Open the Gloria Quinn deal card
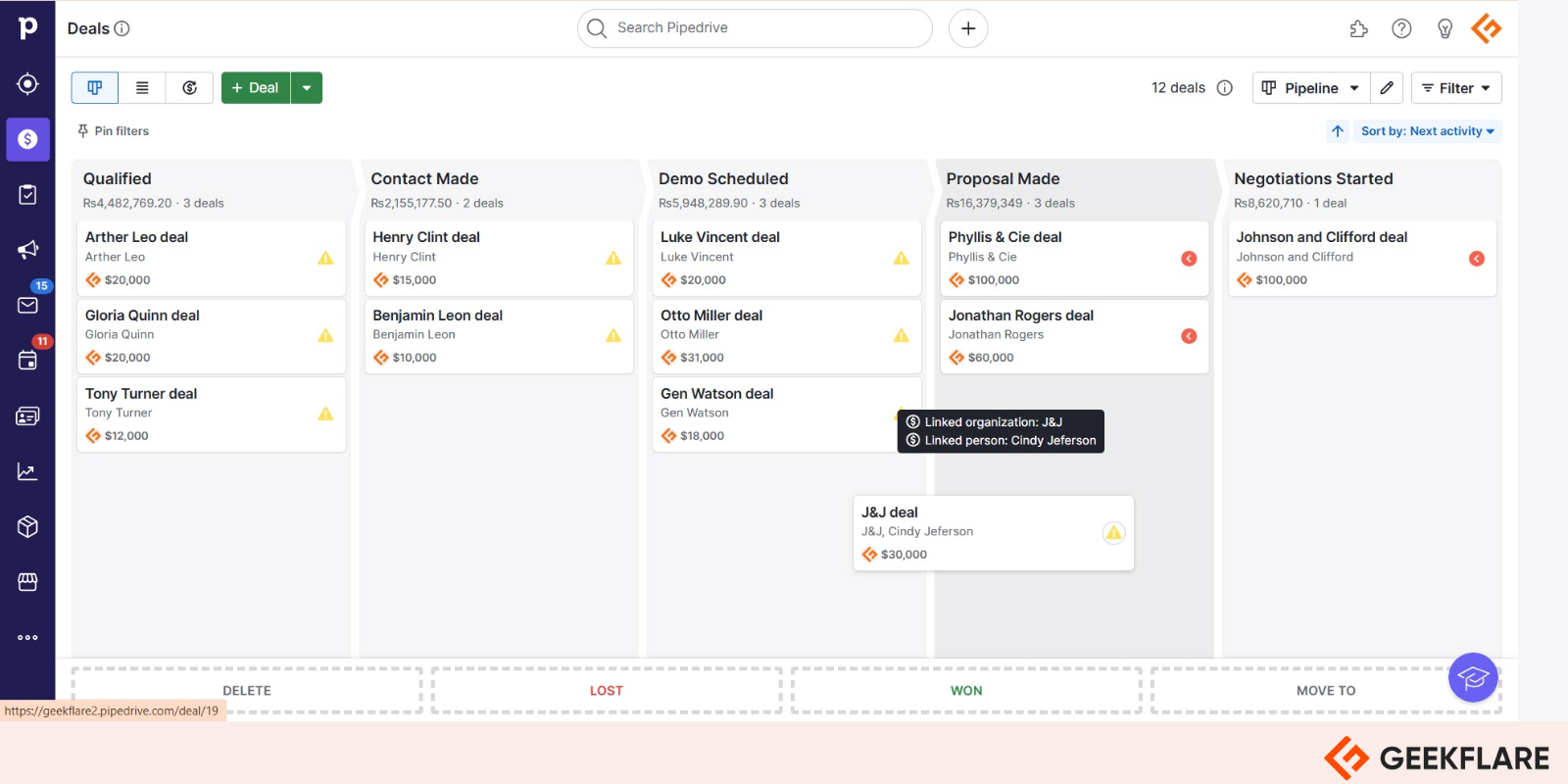1568x784 pixels. coord(212,336)
